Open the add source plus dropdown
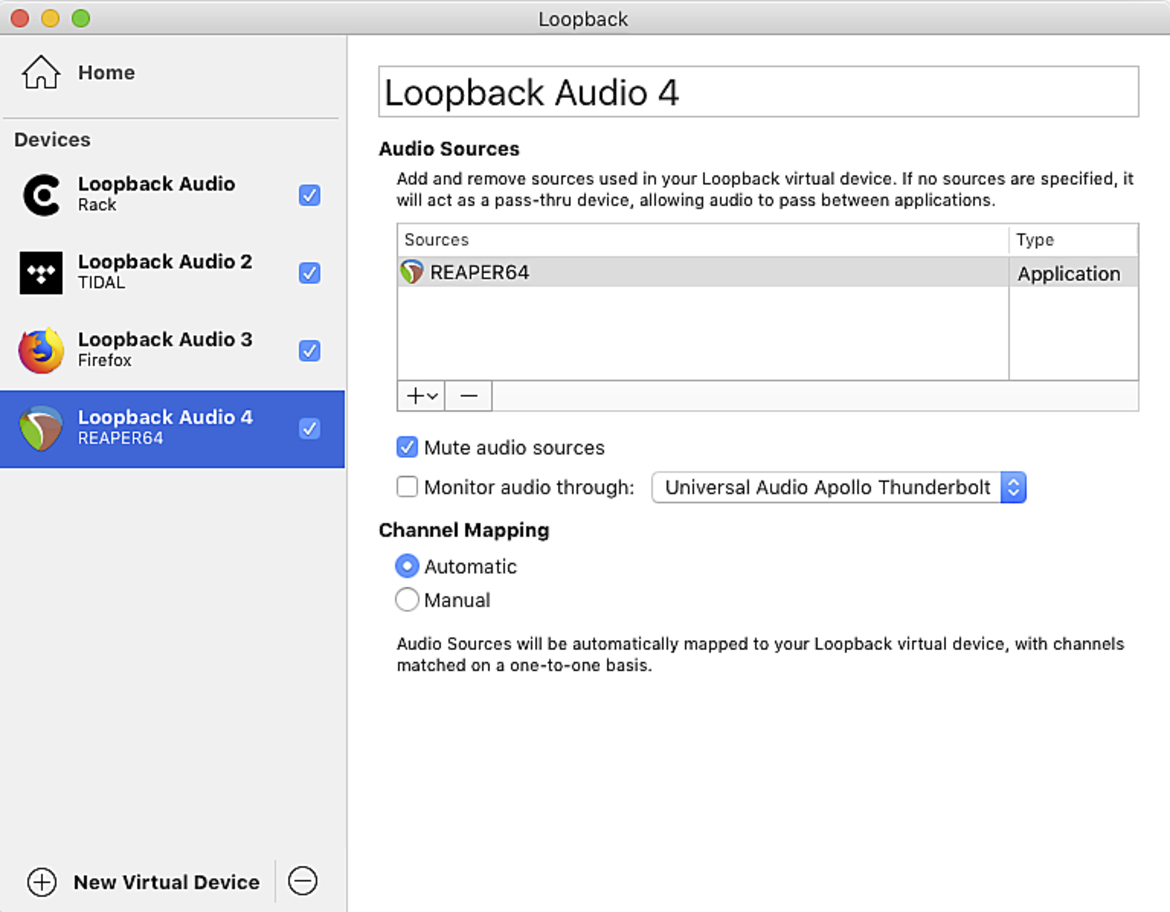Screen dimensions: 1170x912 [x=422, y=396]
